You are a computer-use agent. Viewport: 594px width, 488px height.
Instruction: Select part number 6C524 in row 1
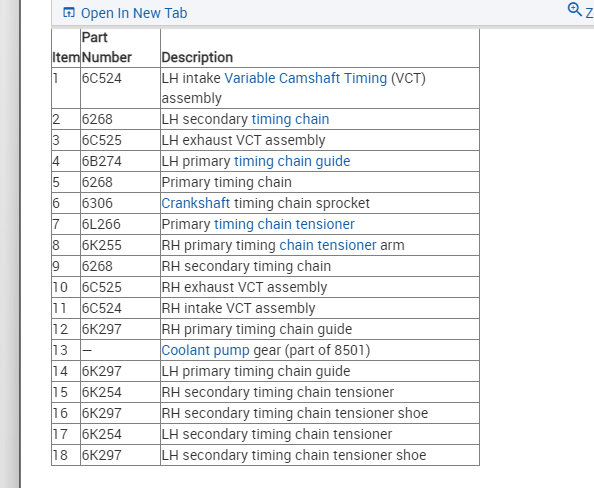[x=102, y=78]
